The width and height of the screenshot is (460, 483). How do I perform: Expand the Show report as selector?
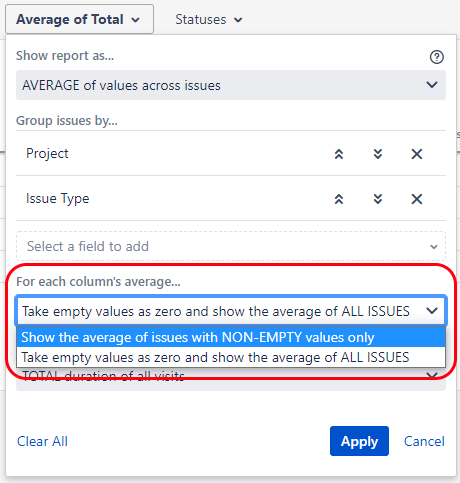click(x=231, y=85)
